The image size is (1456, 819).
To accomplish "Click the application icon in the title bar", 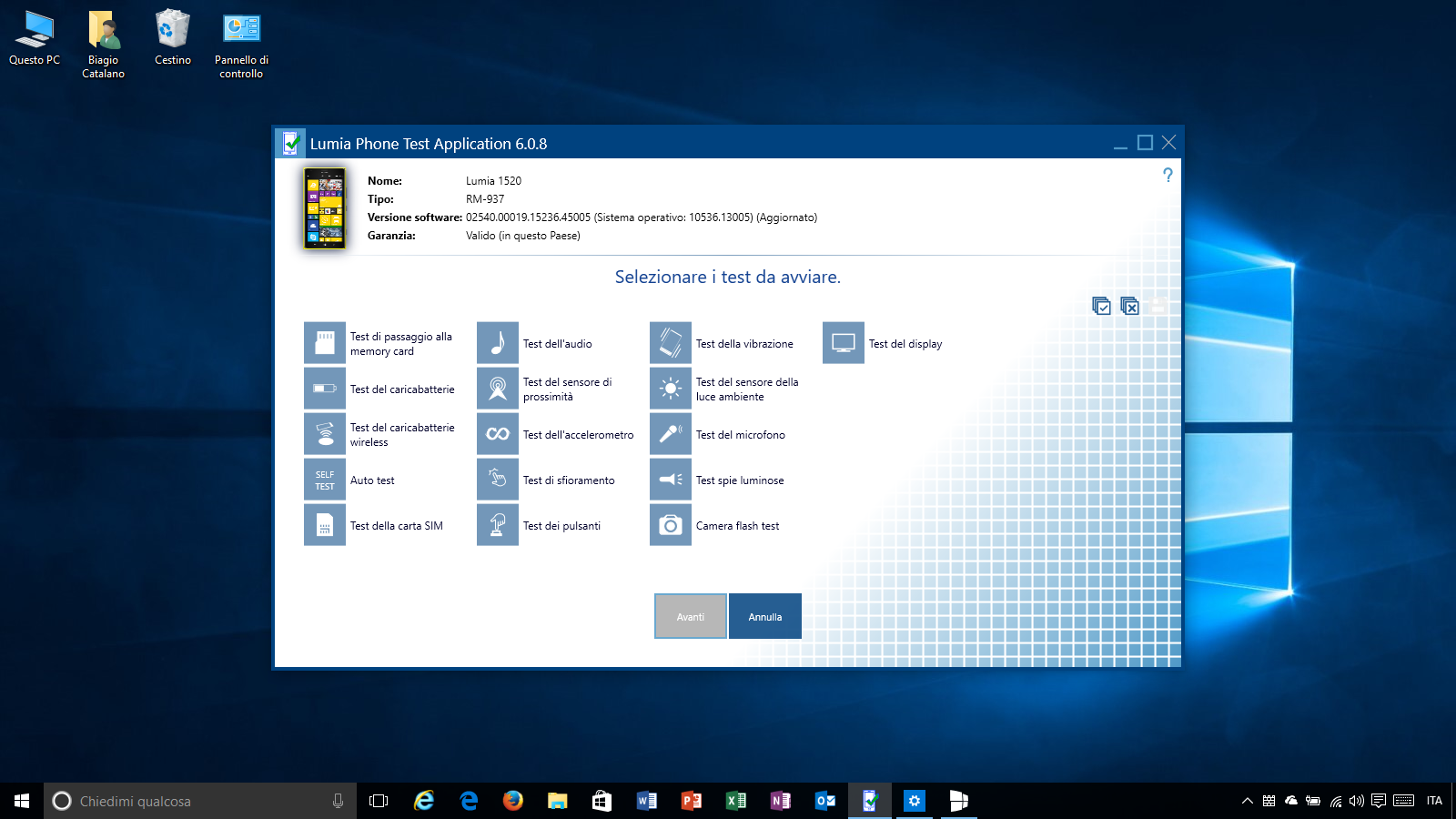I will tap(290, 143).
